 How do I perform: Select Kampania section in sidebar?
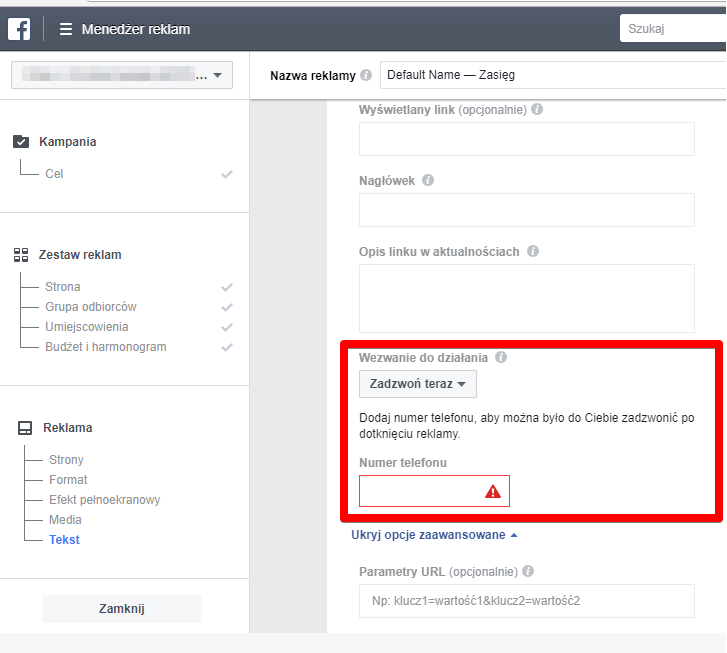click(x=68, y=141)
